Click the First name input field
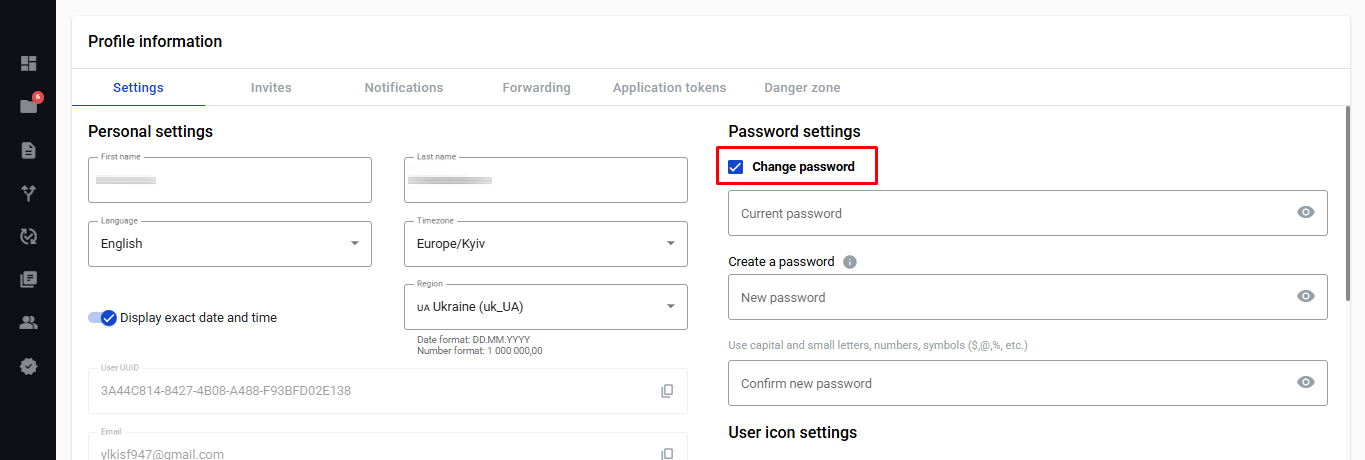 click(230, 180)
